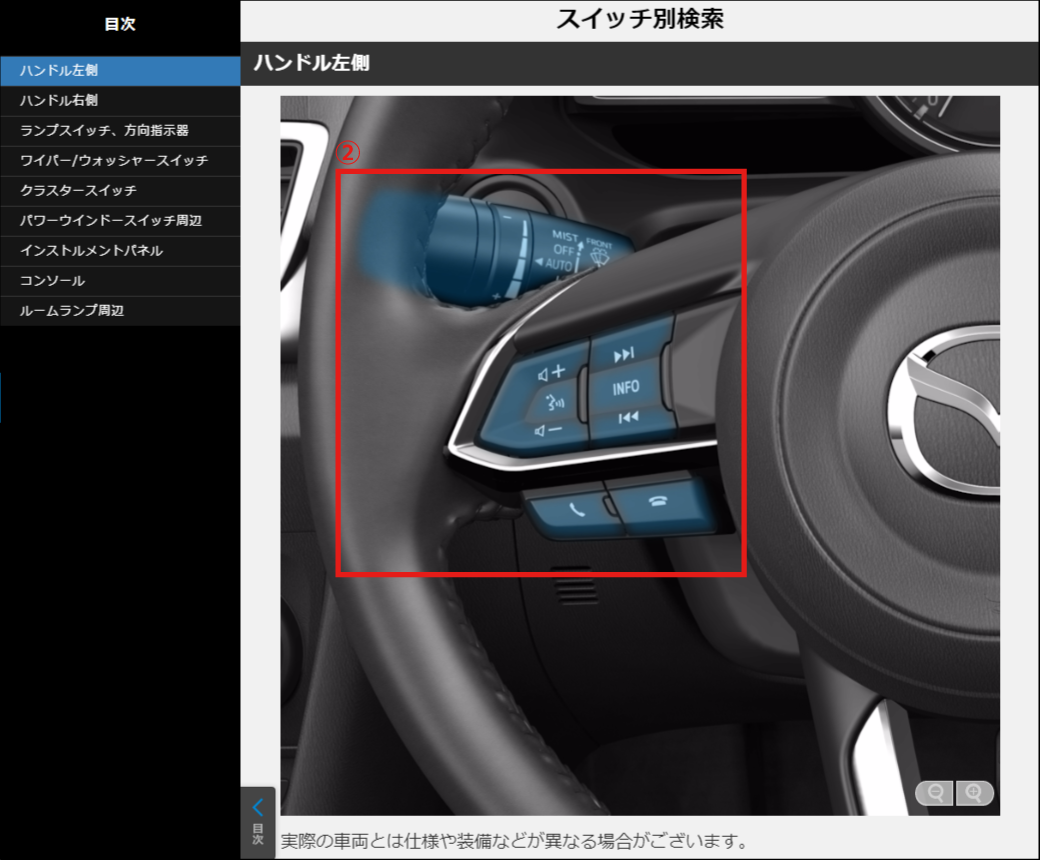The height and width of the screenshot is (860, 1040).
Task: Click the hang-up call button
Action: coord(657,503)
